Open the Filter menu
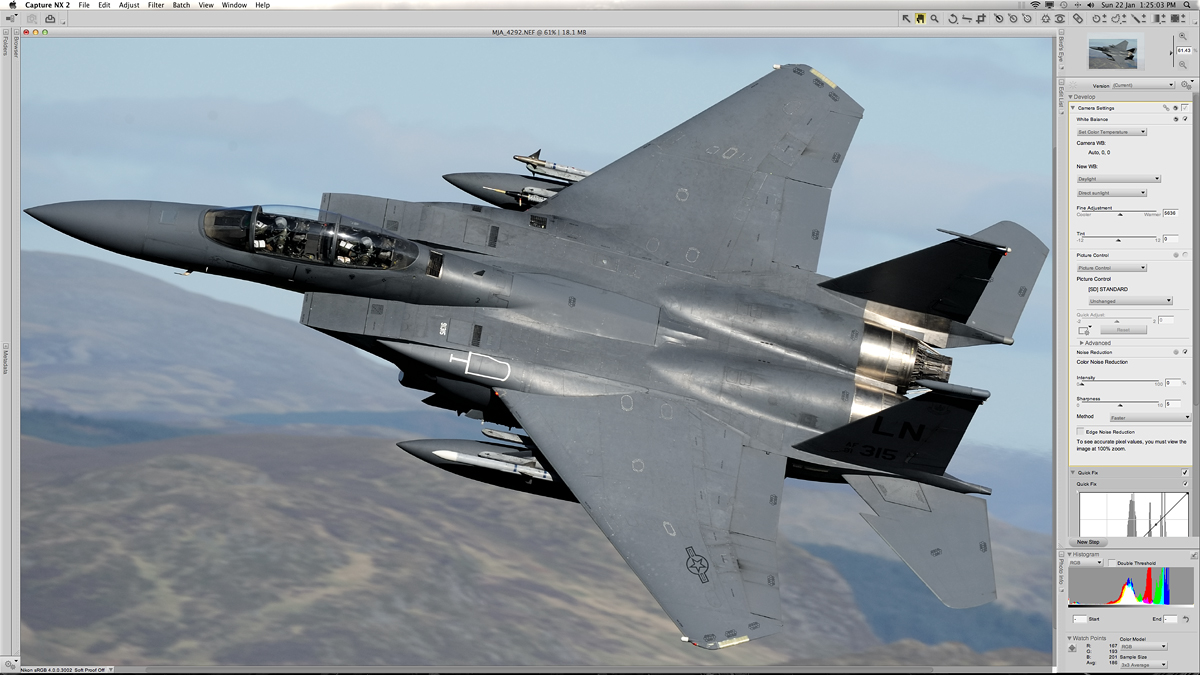The width and height of the screenshot is (1200, 675). 156,5
